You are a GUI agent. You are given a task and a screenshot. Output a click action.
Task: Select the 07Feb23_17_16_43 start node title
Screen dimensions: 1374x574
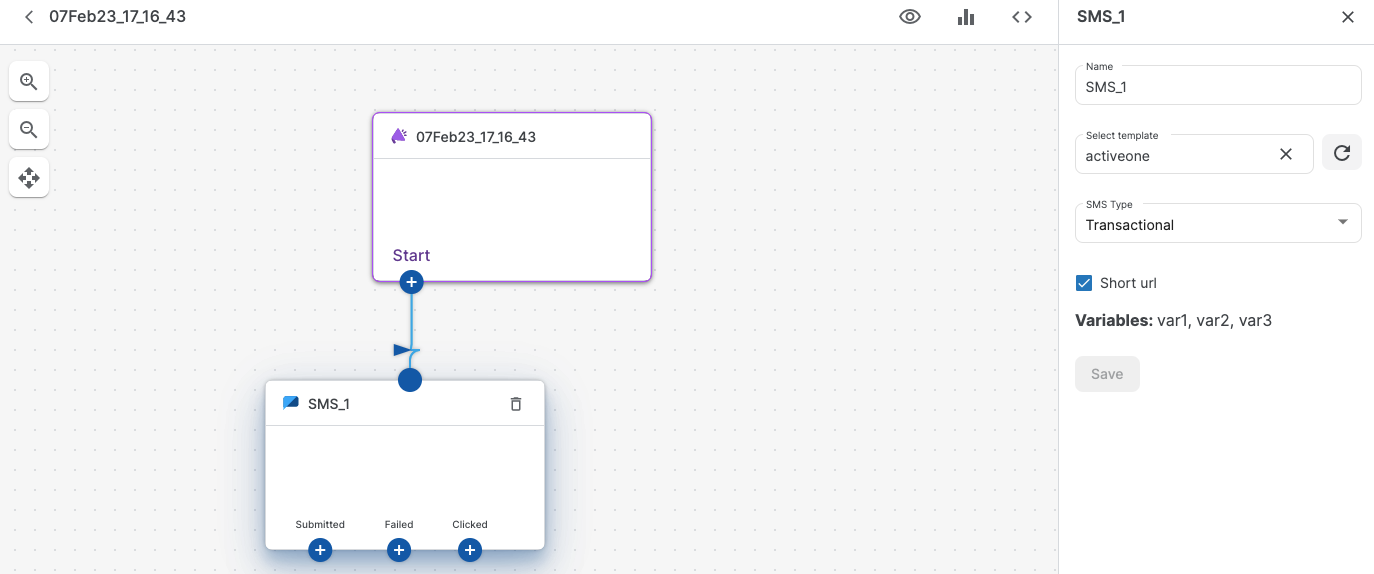coord(476,137)
